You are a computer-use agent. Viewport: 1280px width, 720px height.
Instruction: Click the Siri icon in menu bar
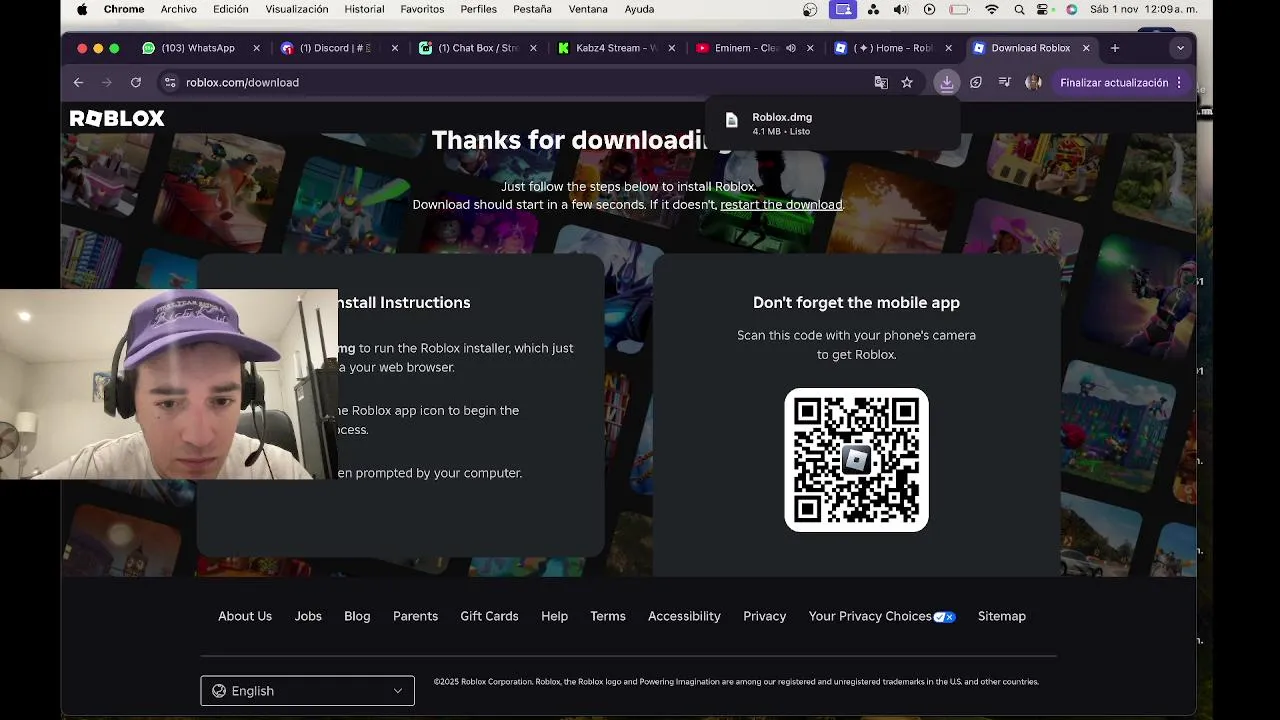[x=1072, y=9]
